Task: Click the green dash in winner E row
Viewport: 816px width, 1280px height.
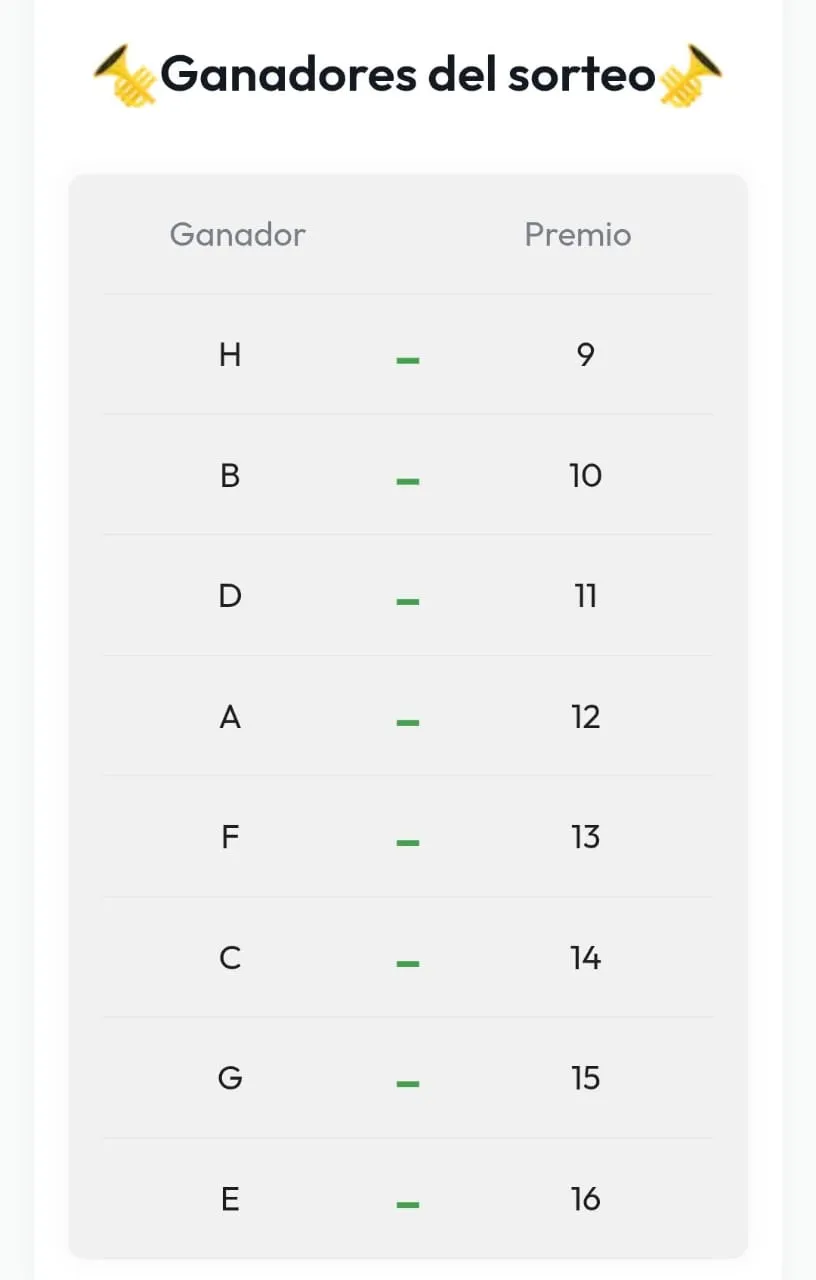Action: (408, 1204)
